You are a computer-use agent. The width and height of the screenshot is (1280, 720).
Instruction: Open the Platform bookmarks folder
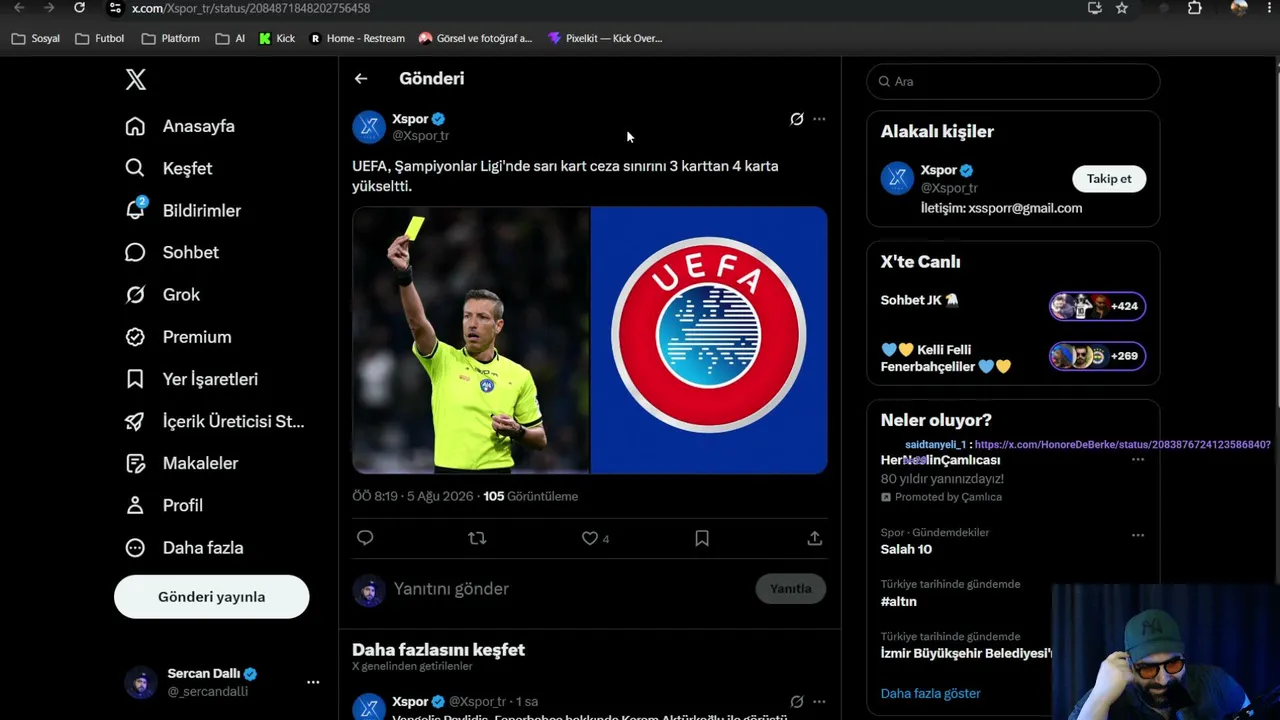pyautogui.click(x=171, y=39)
